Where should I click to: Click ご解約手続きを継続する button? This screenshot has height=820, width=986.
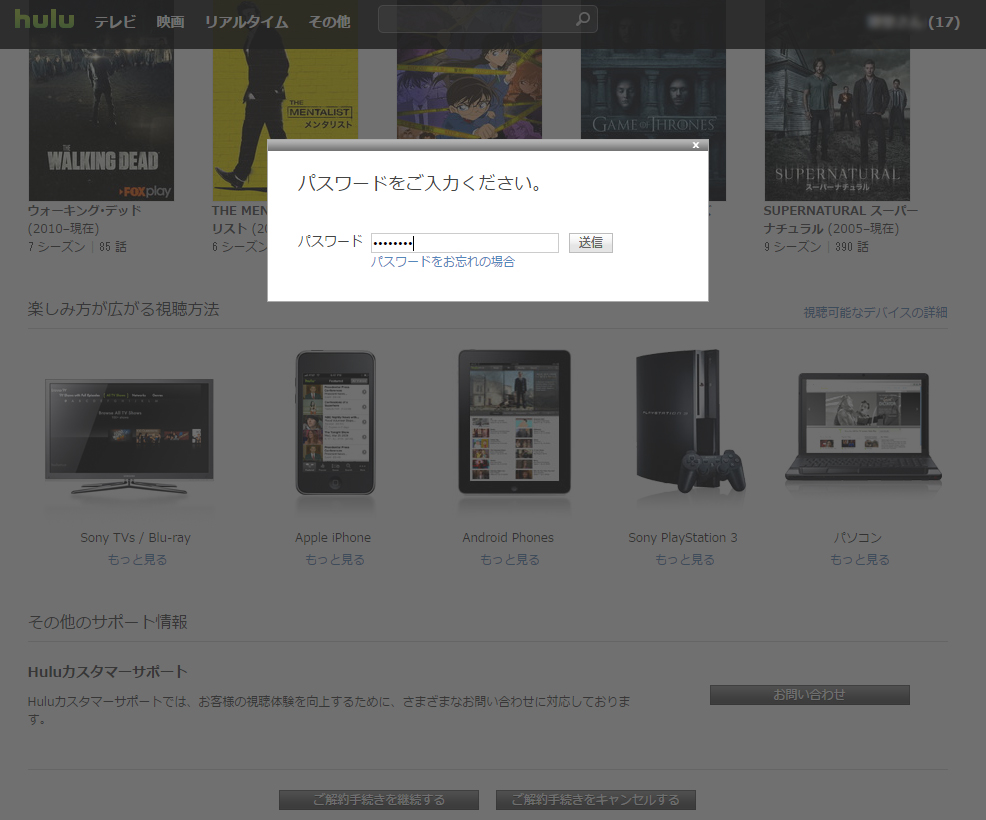[379, 800]
